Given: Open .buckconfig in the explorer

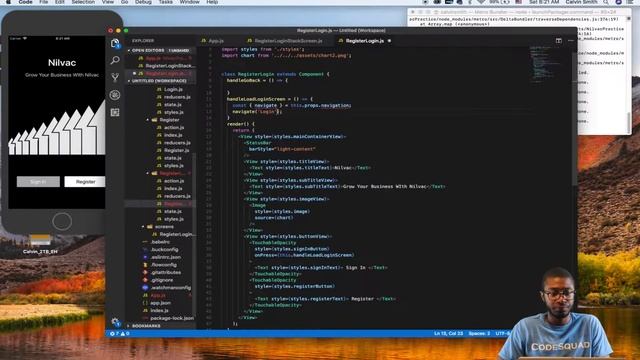Looking at the screenshot, I should [x=164, y=249].
